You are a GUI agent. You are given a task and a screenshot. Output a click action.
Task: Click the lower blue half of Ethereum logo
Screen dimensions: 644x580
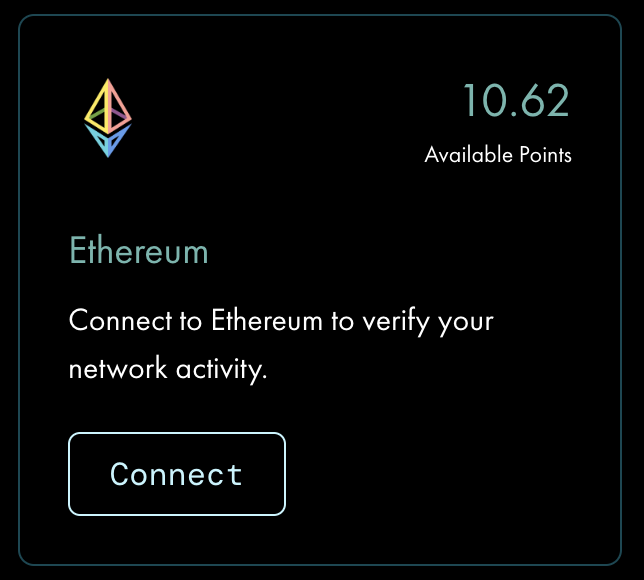(108, 140)
